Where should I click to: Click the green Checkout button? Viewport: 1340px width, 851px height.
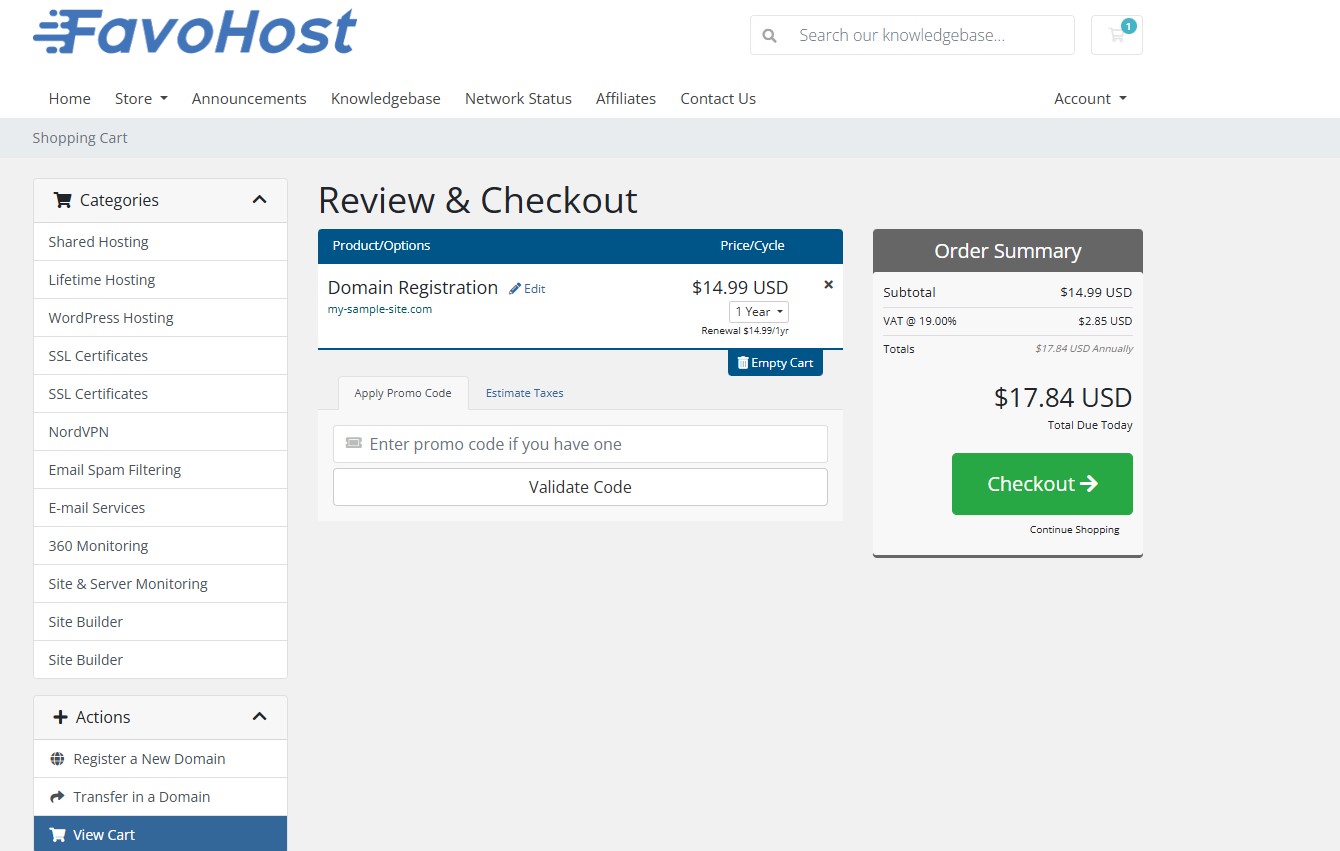click(1042, 484)
